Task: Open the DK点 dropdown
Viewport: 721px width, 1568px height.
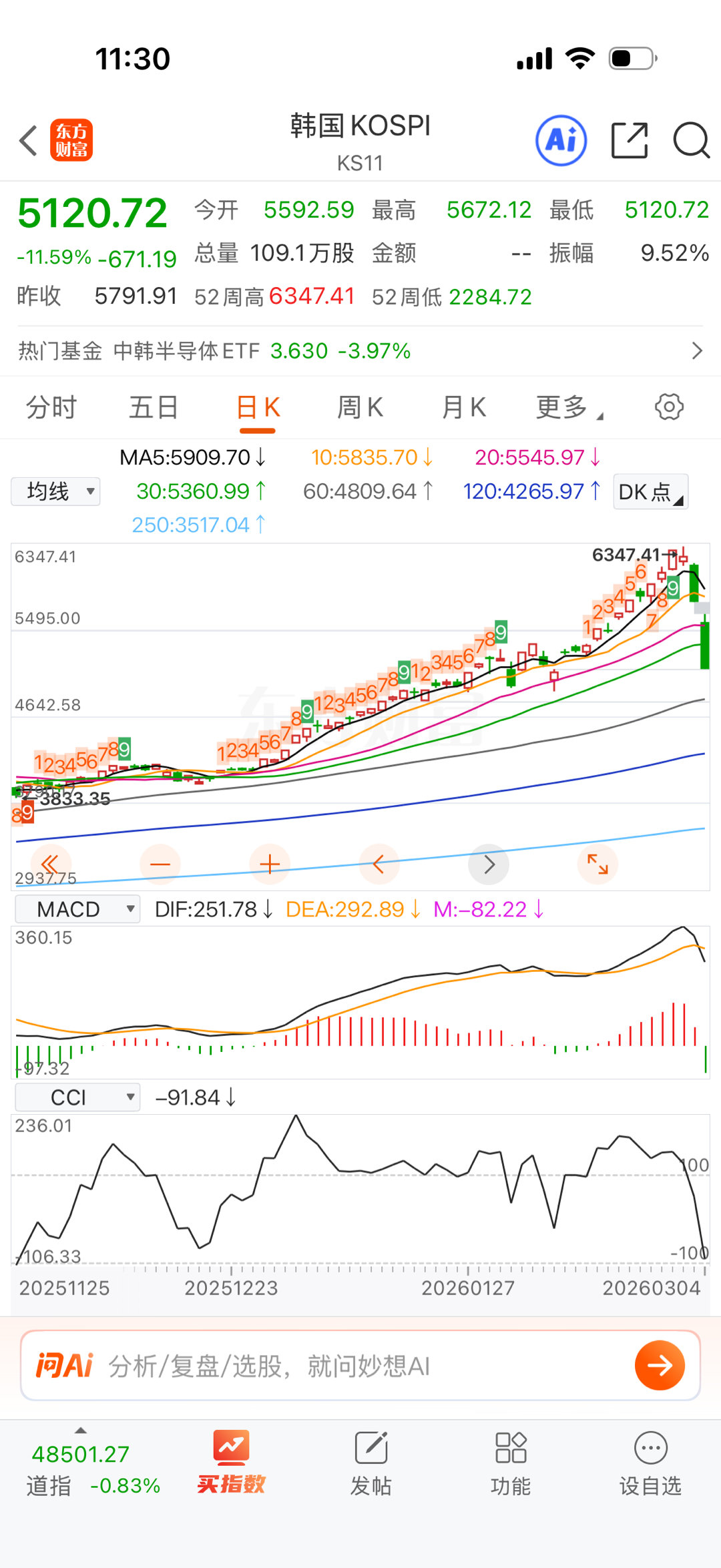Action: [x=651, y=492]
